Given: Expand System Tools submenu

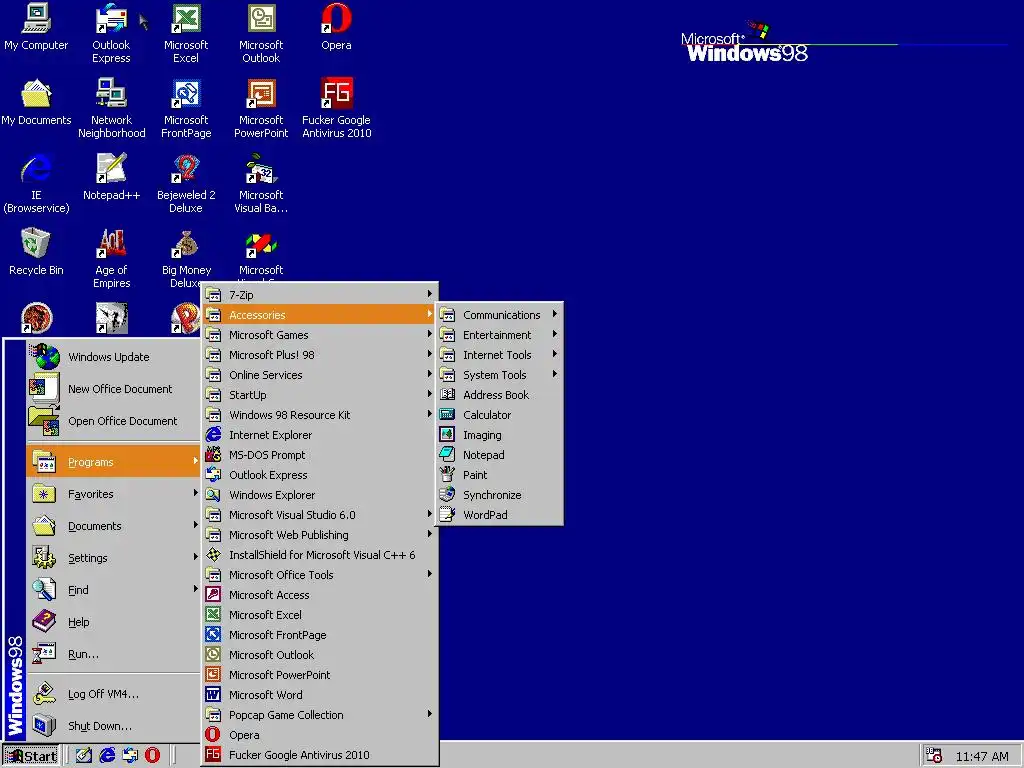Looking at the screenshot, I should (500, 375).
